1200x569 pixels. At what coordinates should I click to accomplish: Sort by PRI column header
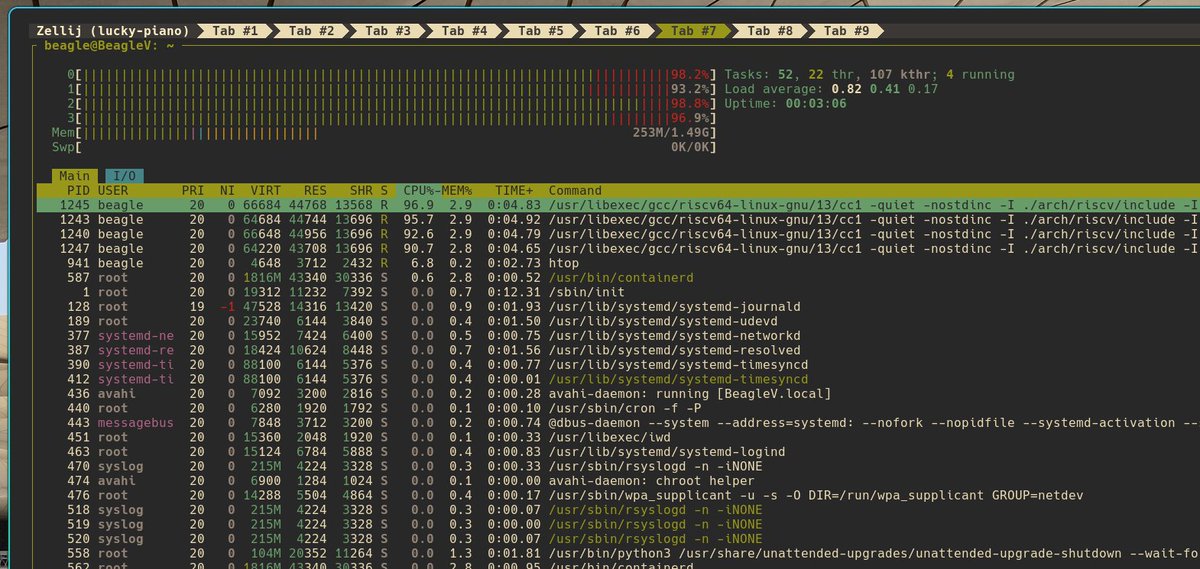pyautogui.click(x=193, y=190)
